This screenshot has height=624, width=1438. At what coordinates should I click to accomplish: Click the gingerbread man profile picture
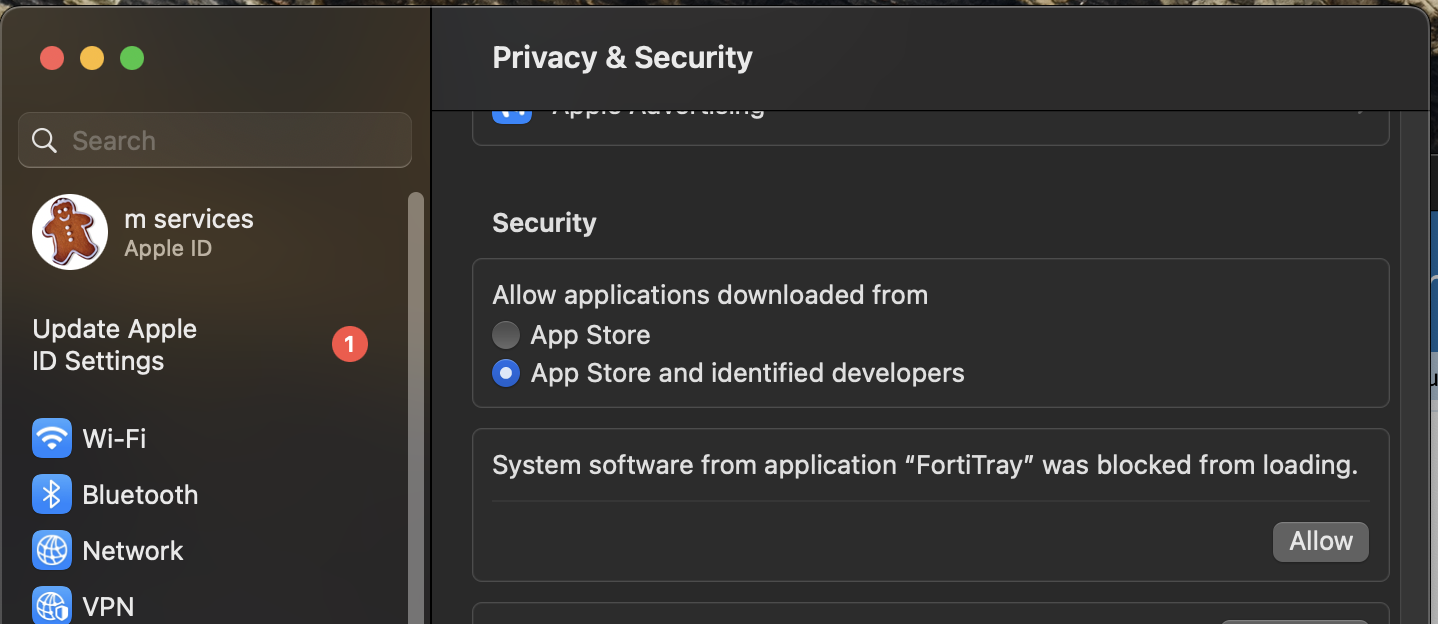70,232
